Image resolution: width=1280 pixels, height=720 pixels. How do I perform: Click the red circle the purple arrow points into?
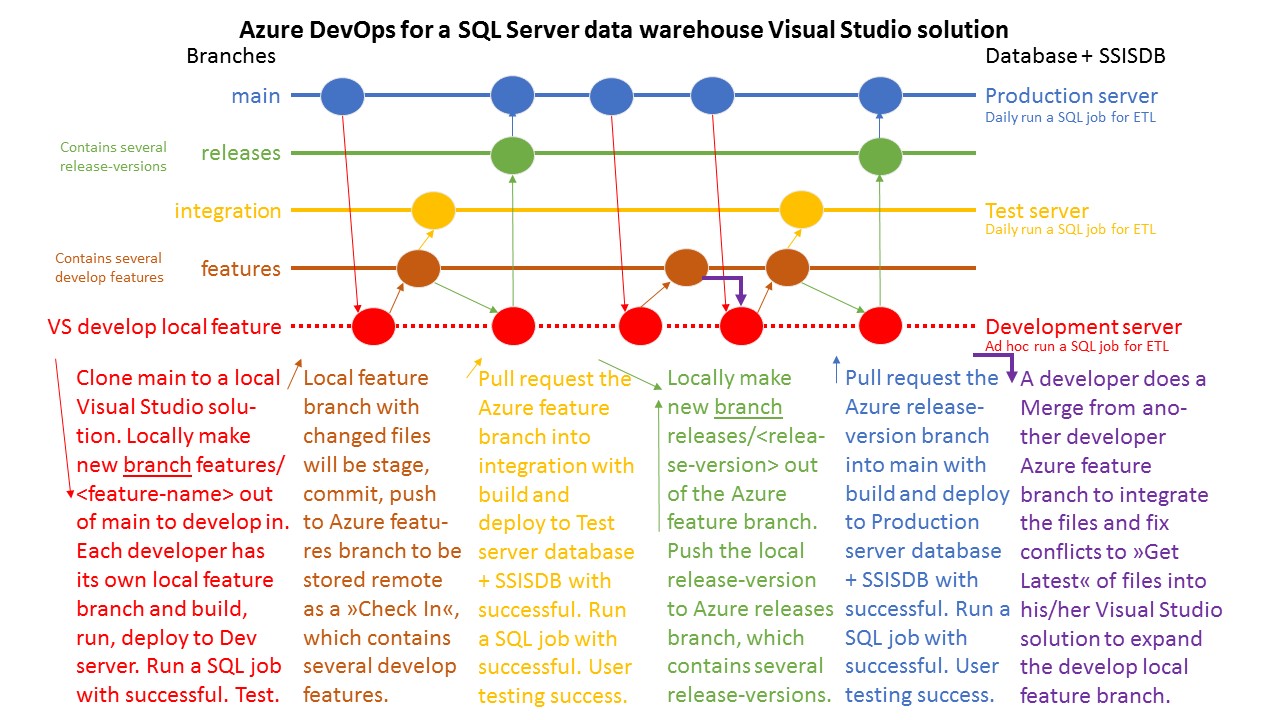tap(742, 326)
